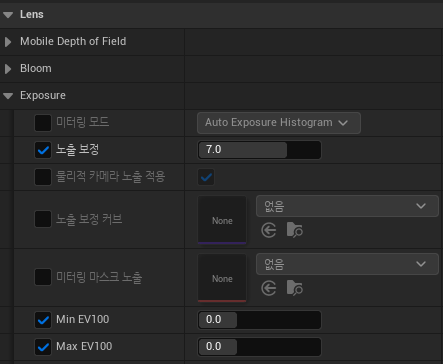Uncheck the Min EV100 override checkbox
This screenshot has height=364, width=443.
point(43,320)
